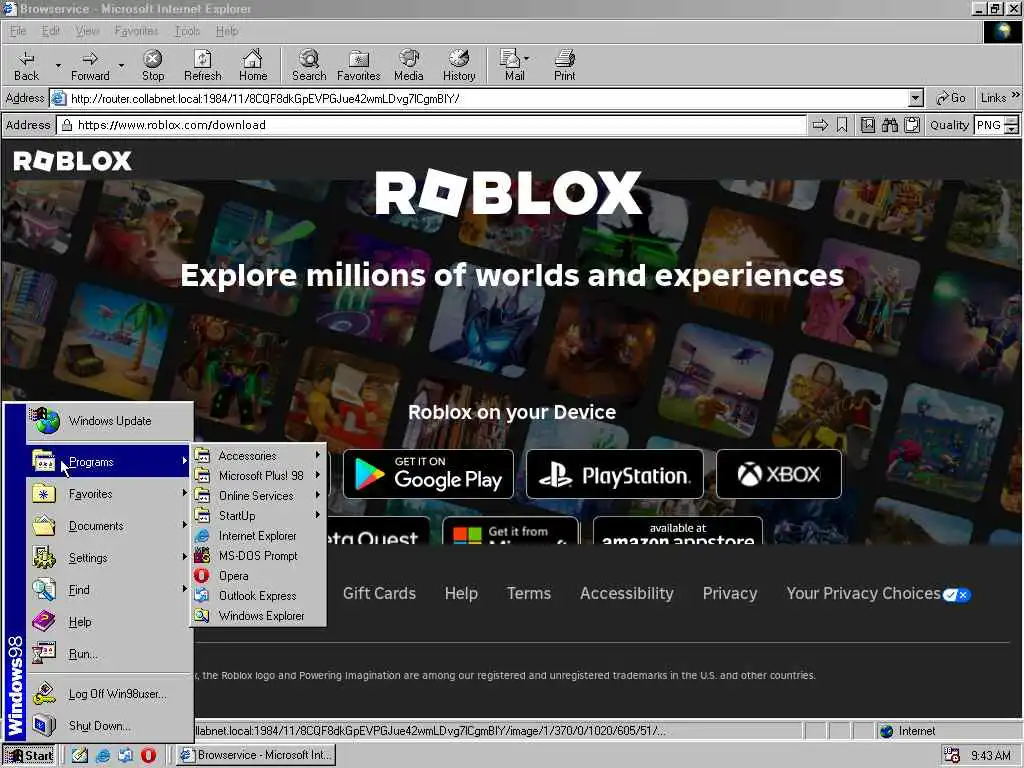This screenshot has width=1024, height=768.
Task: Launch Opera from quick launch tray
Action: pyautogui.click(x=149, y=755)
